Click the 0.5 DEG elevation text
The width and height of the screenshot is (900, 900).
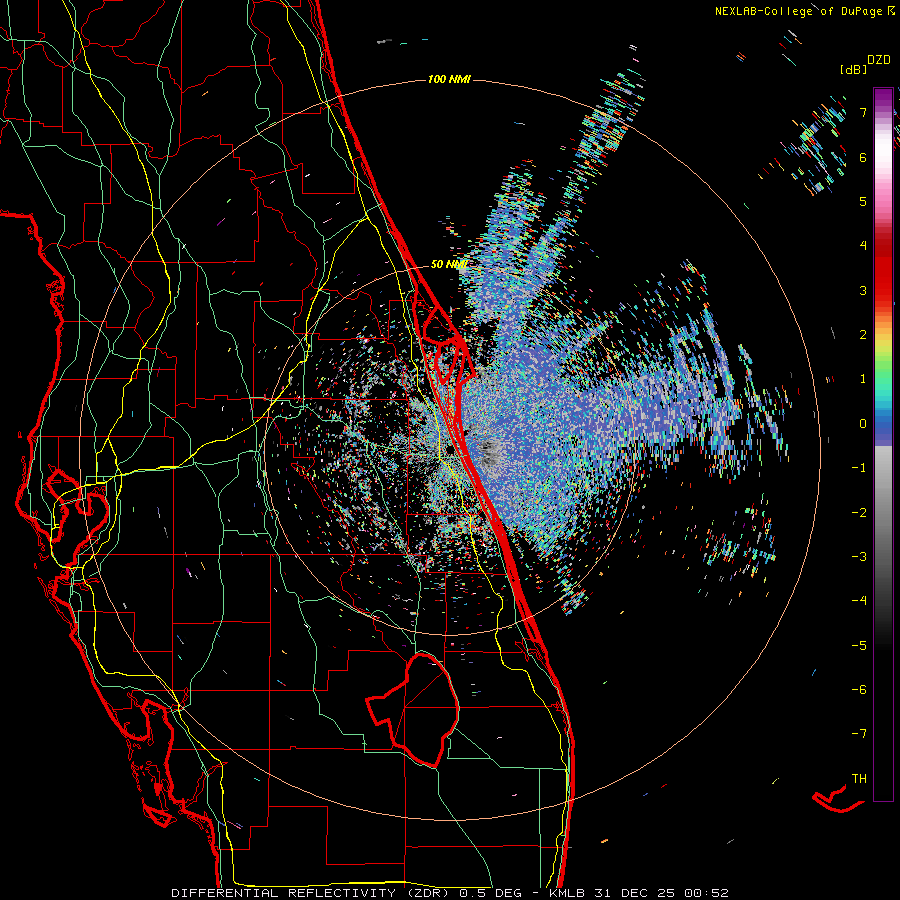click(491, 893)
